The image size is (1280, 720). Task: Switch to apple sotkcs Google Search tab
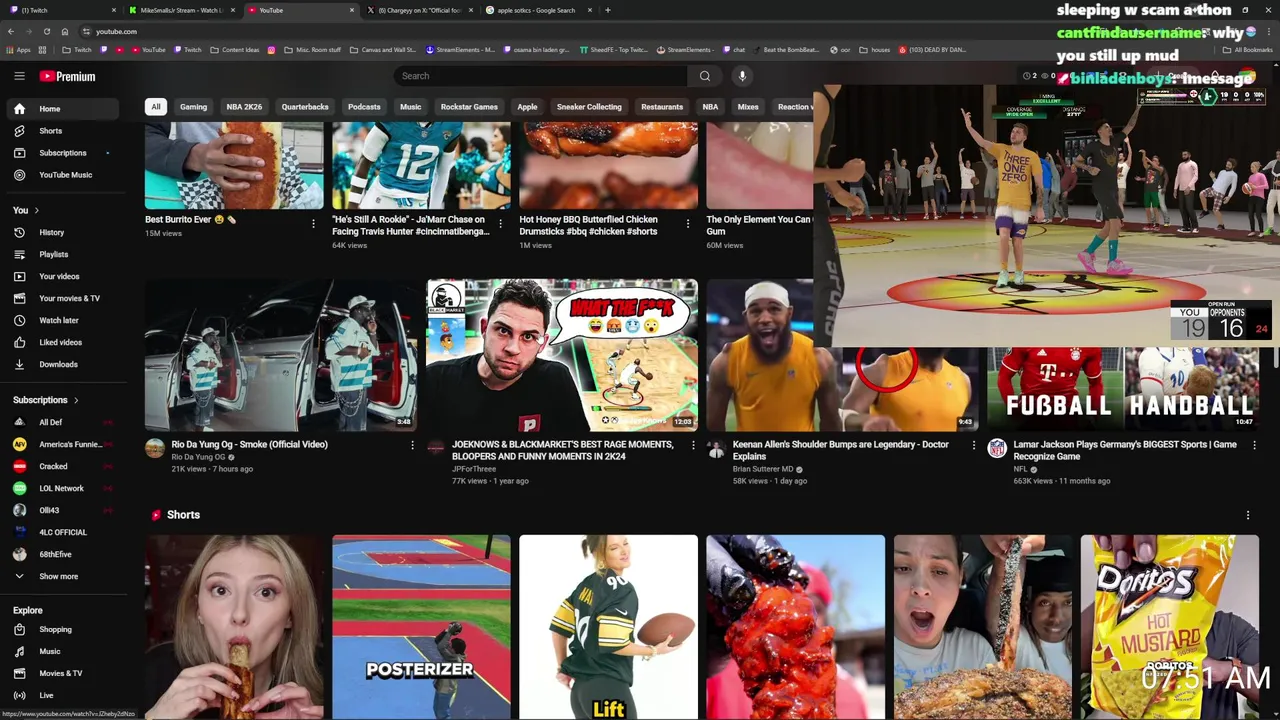pos(540,10)
